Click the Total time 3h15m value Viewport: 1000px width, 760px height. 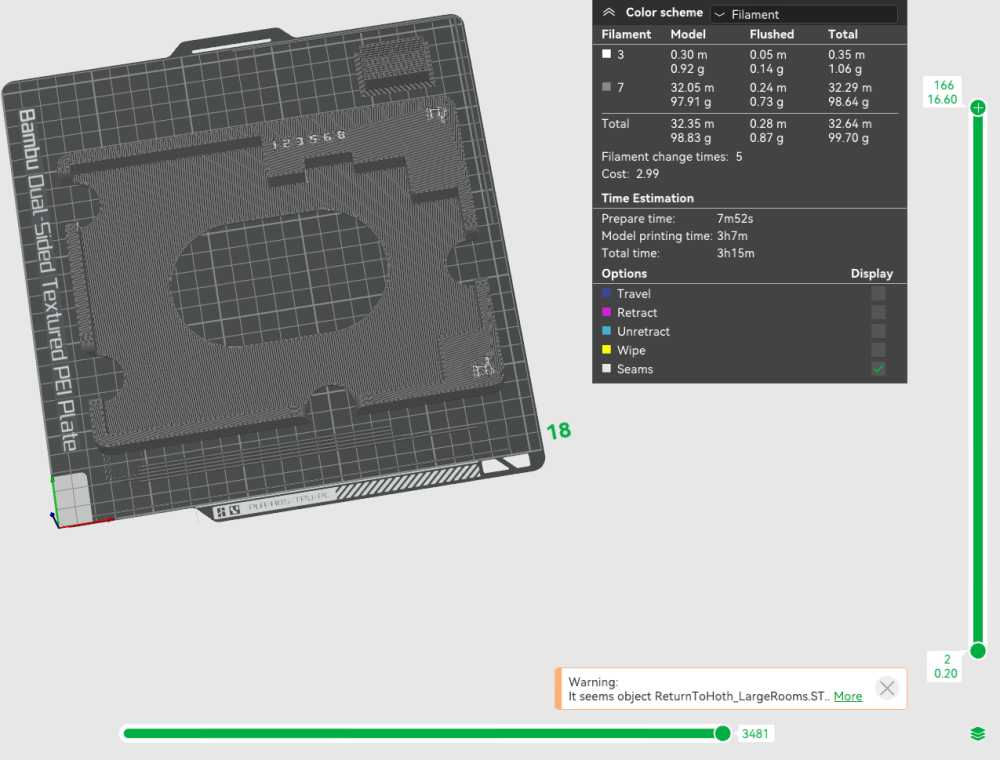click(x=735, y=253)
